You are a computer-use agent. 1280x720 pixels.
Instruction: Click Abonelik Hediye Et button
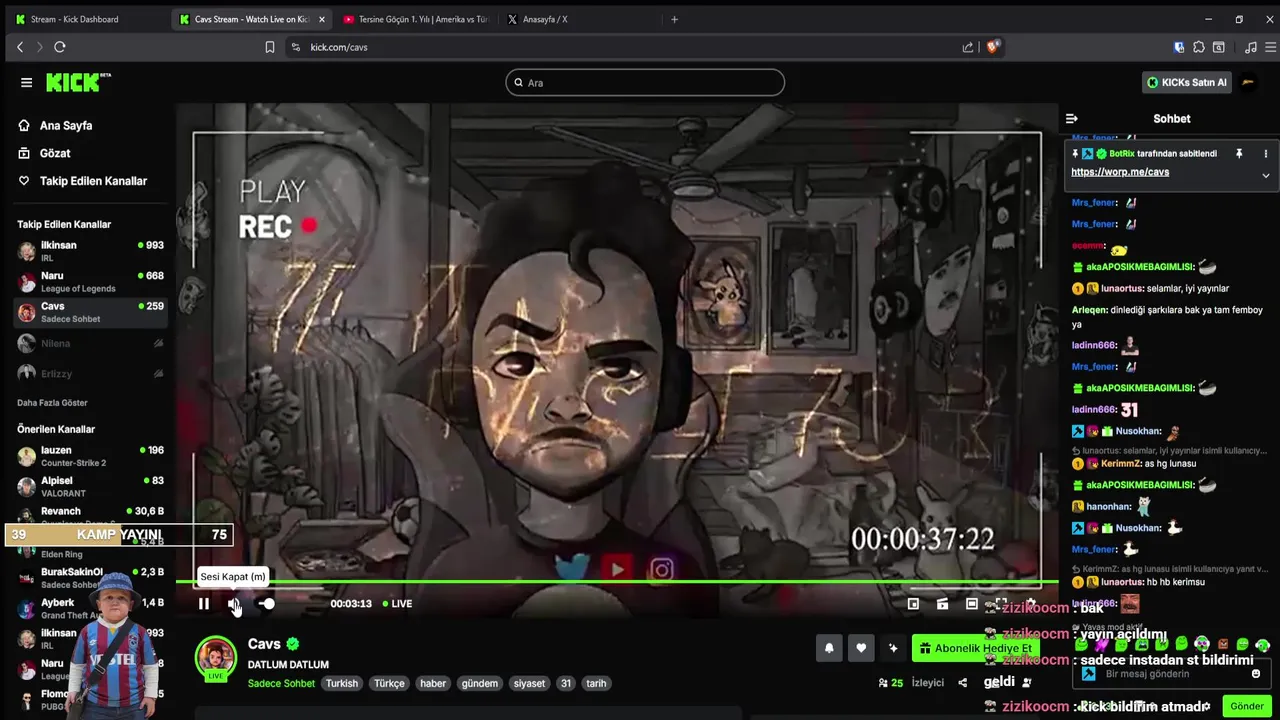coord(976,648)
